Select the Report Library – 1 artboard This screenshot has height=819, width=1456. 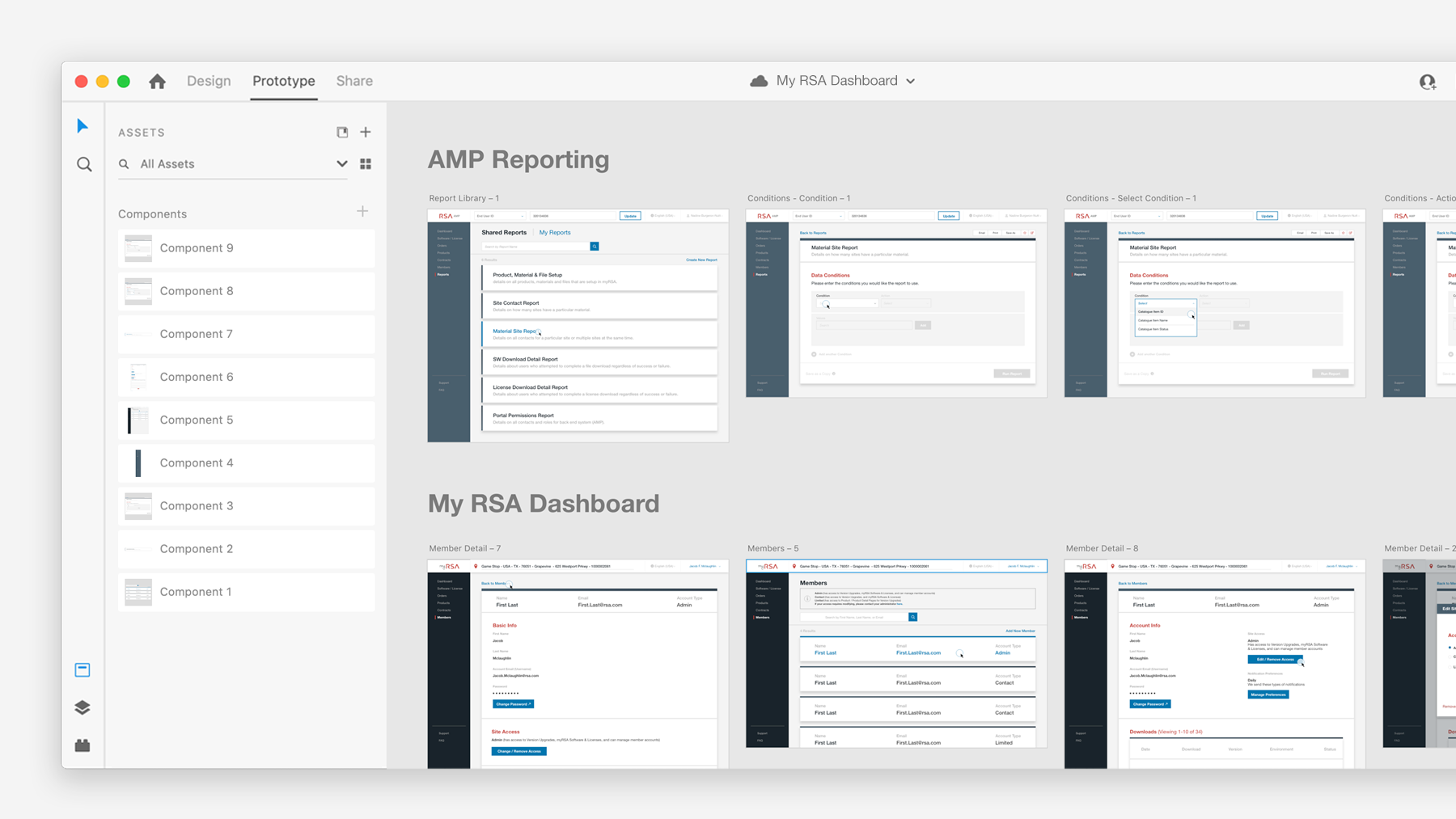(x=578, y=326)
